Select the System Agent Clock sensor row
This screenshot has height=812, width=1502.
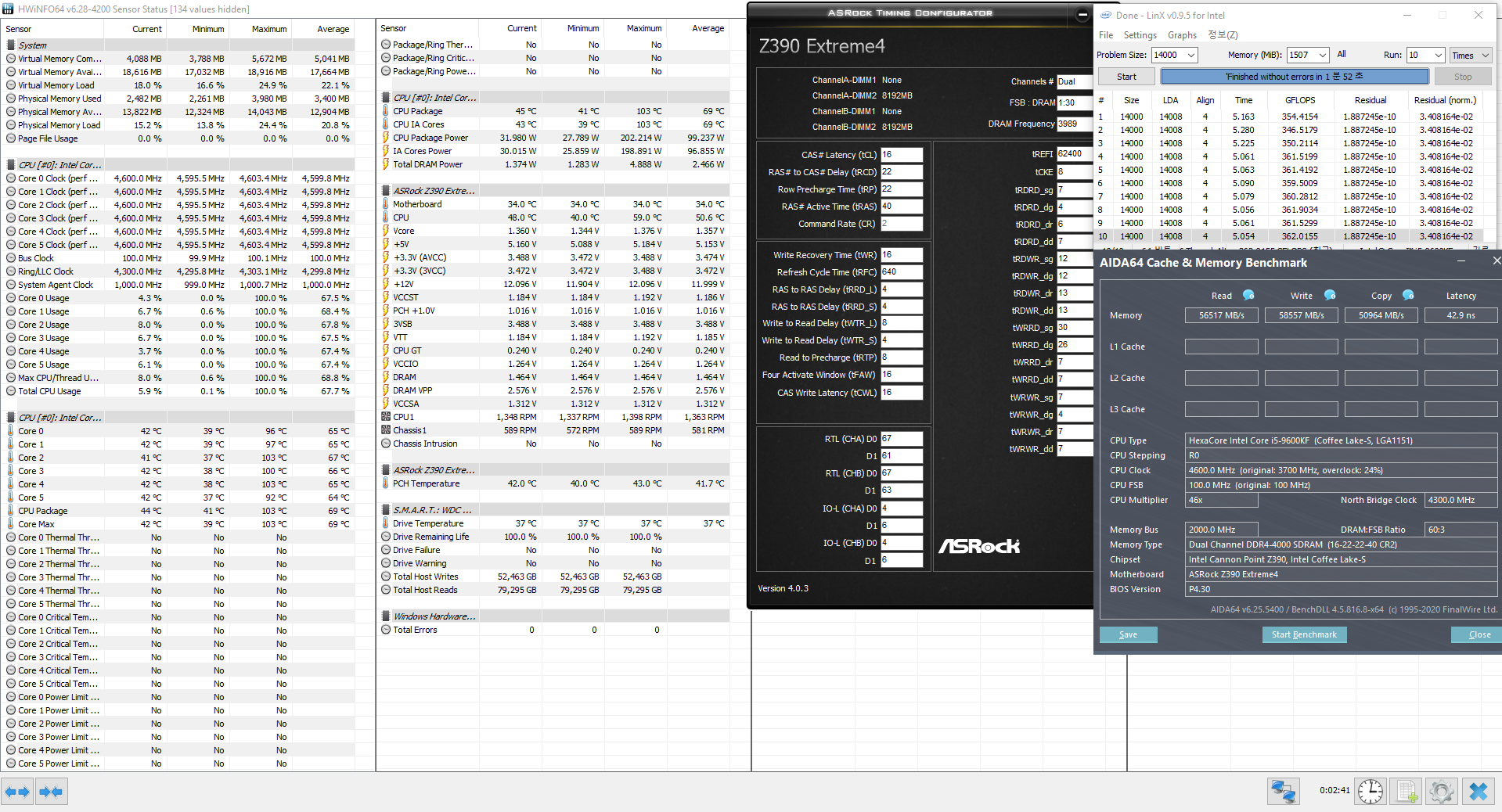click(x=178, y=285)
